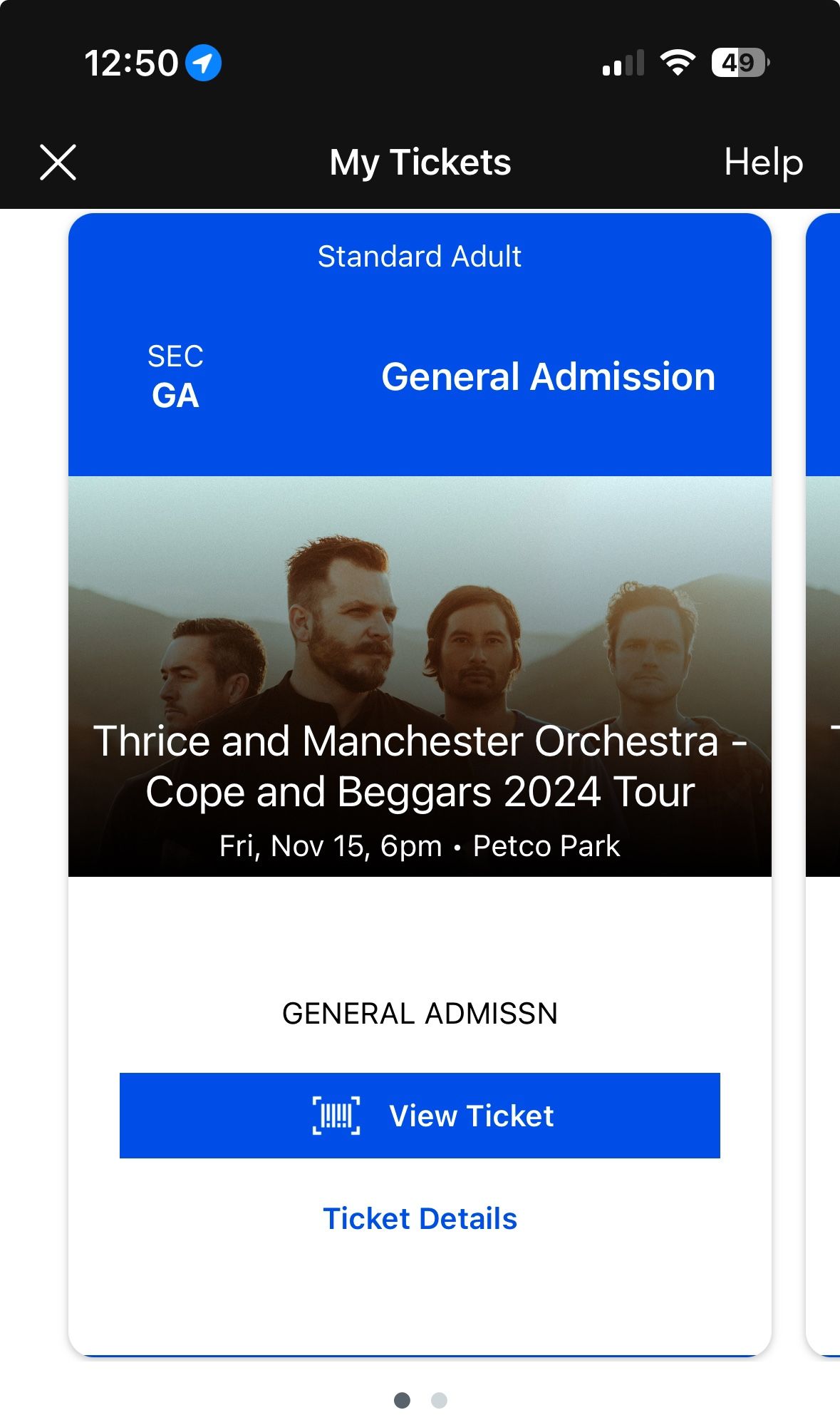
Task: Close My Tickets with the X icon
Action: (58, 163)
